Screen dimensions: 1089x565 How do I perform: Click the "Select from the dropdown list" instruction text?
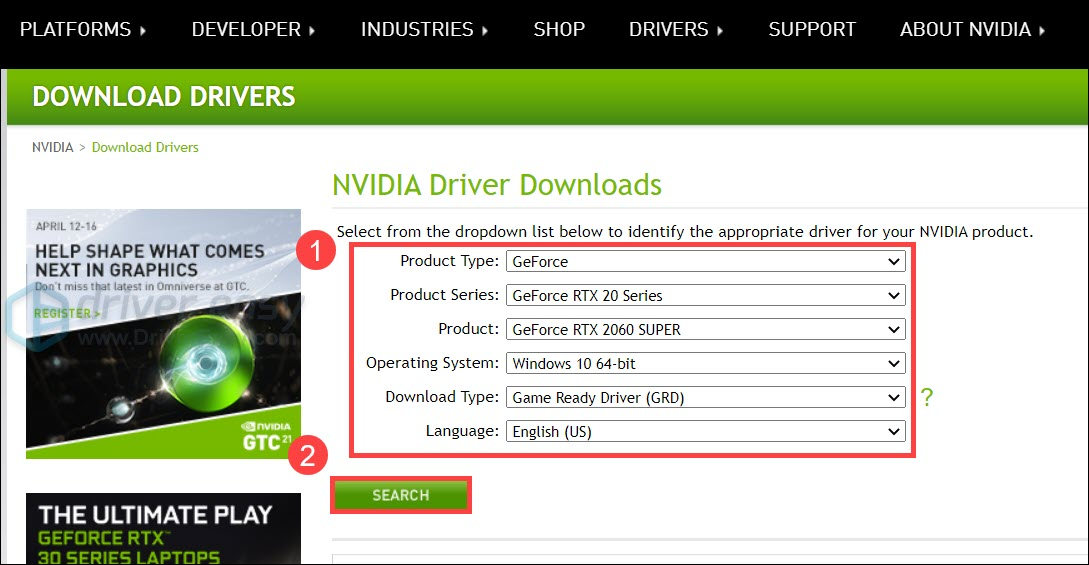click(685, 232)
